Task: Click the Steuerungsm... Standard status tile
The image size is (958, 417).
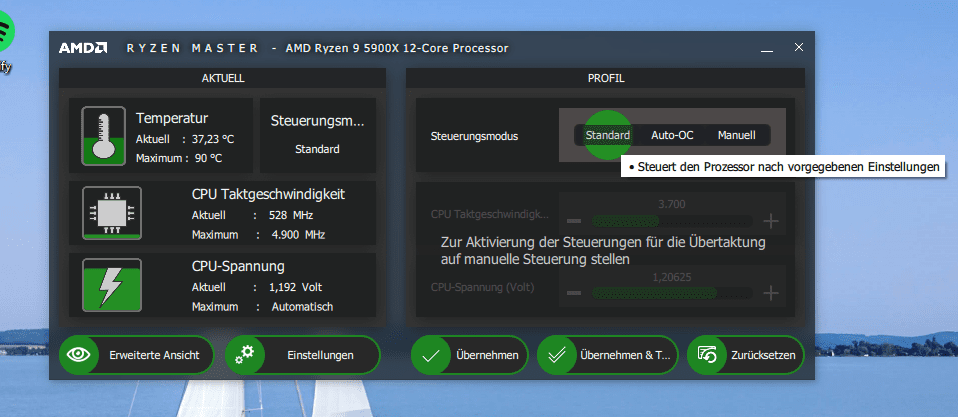Action: point(318,136)
